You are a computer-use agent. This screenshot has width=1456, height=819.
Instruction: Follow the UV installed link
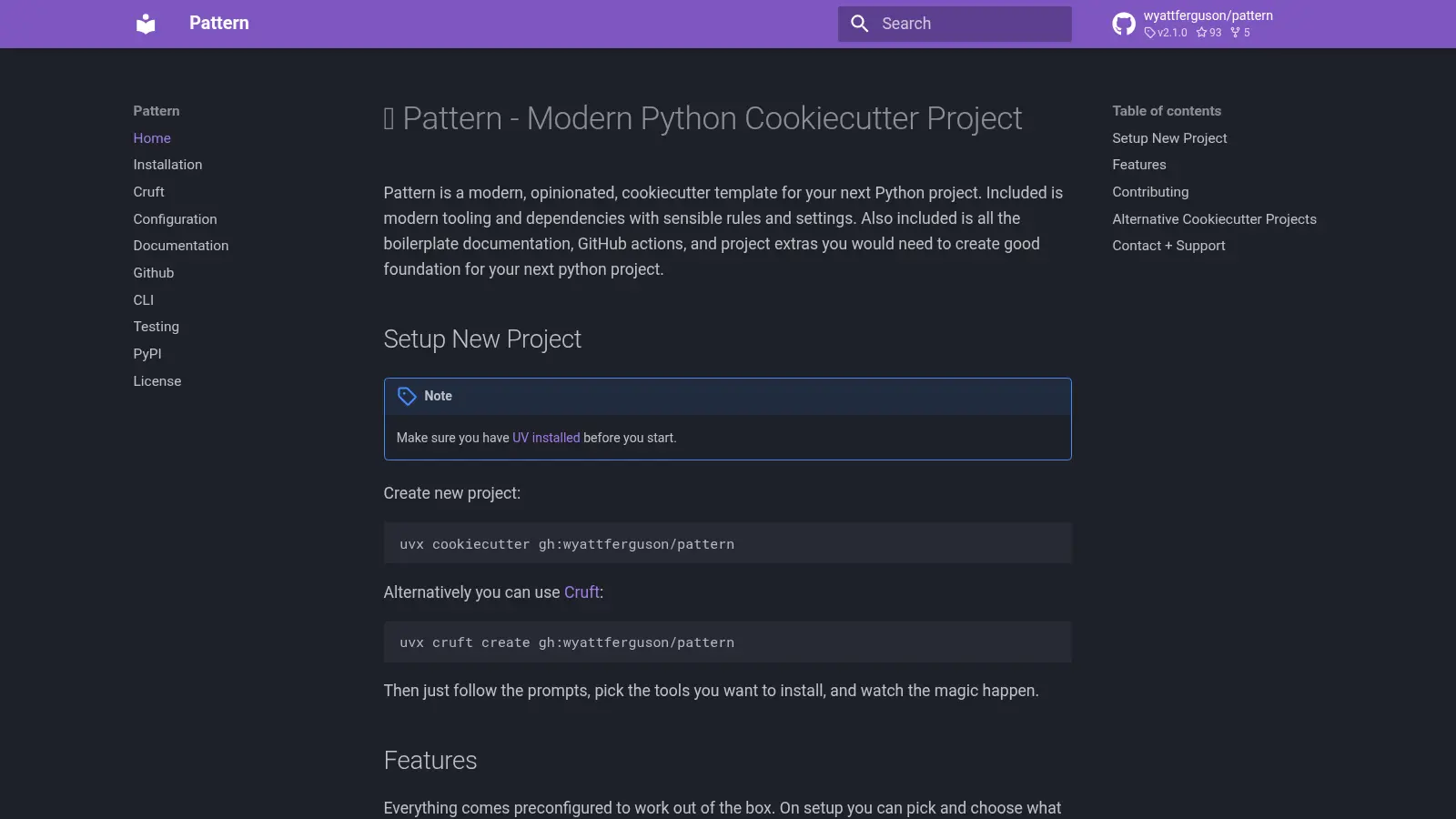click(x=546, y=438)
